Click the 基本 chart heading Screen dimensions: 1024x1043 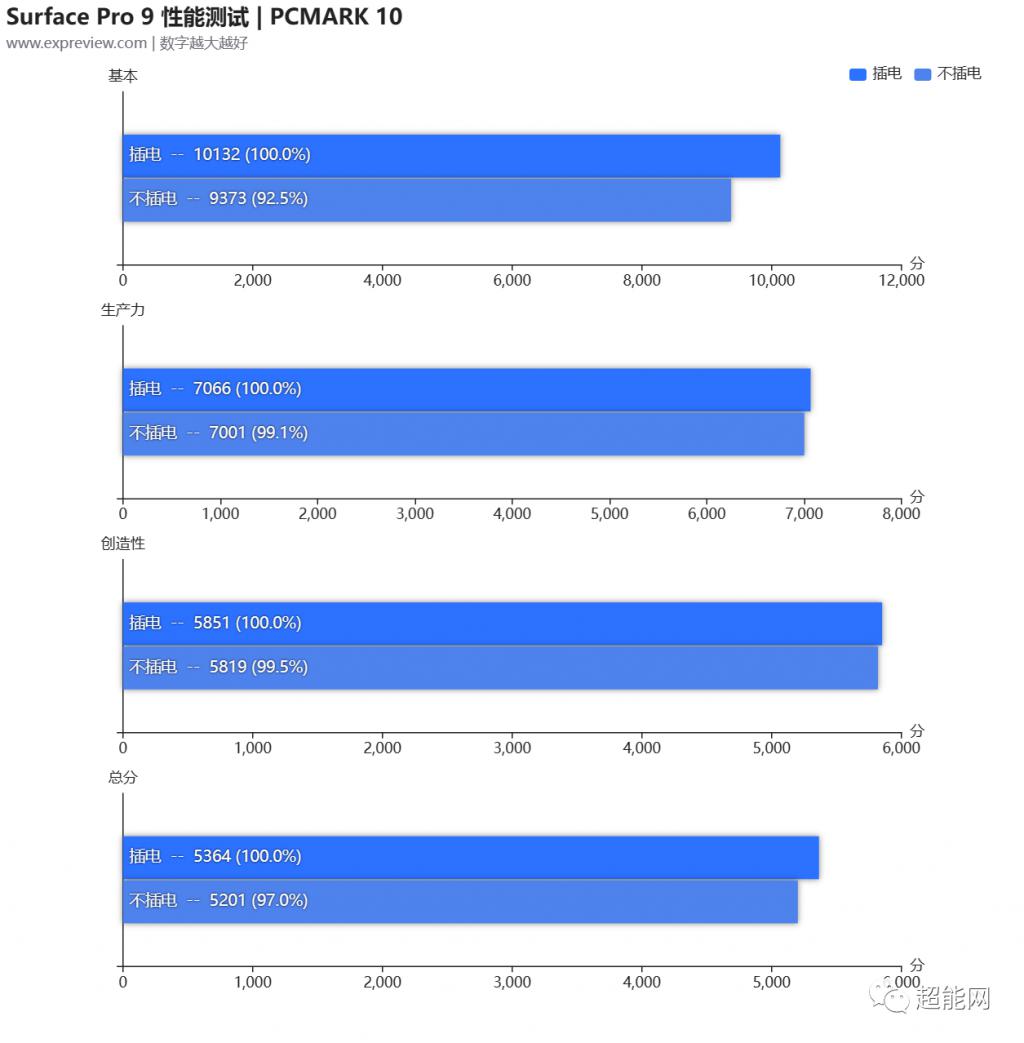122,76
